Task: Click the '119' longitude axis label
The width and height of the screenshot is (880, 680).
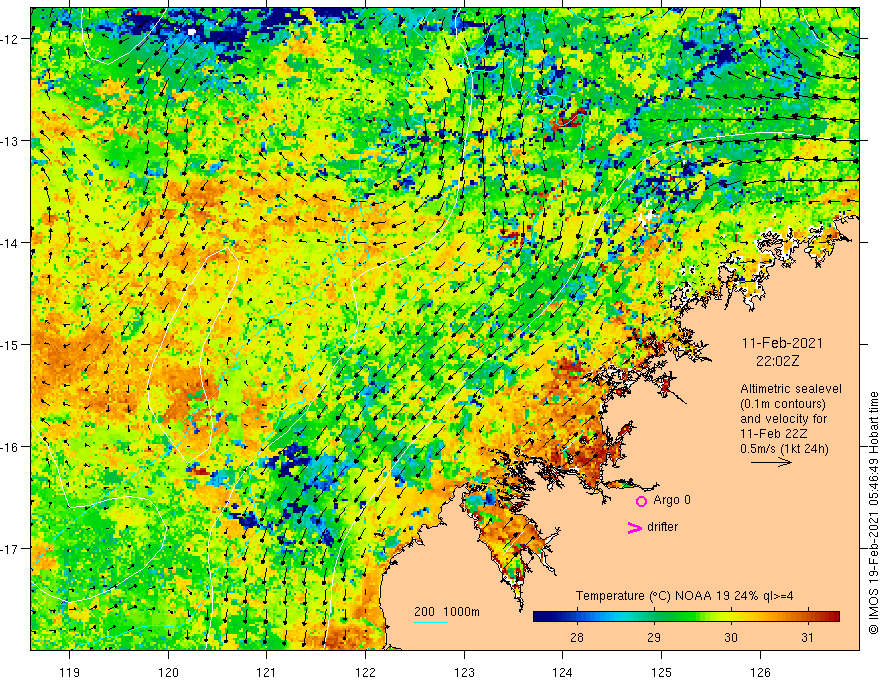Action: click(70, 672)
